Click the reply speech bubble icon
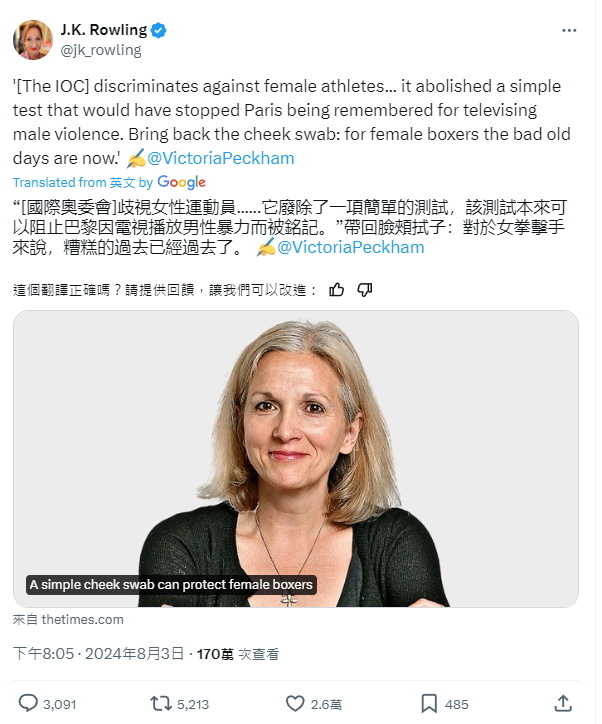This screenshot has width=602, height=724. (x=28, y=703)
